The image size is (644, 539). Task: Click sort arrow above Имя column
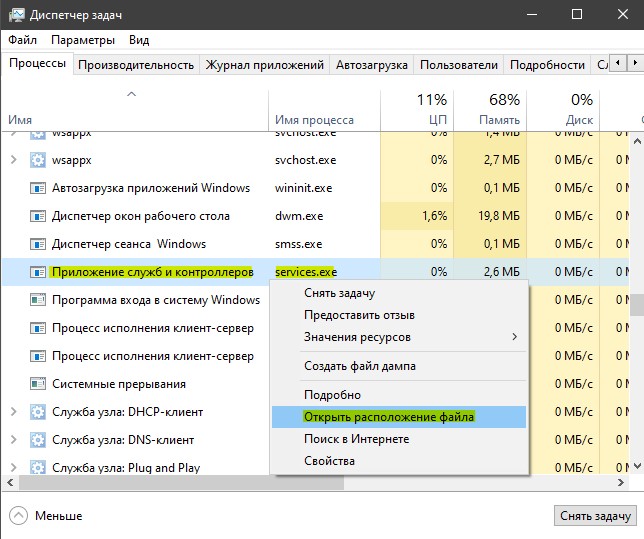coord(131,94)
